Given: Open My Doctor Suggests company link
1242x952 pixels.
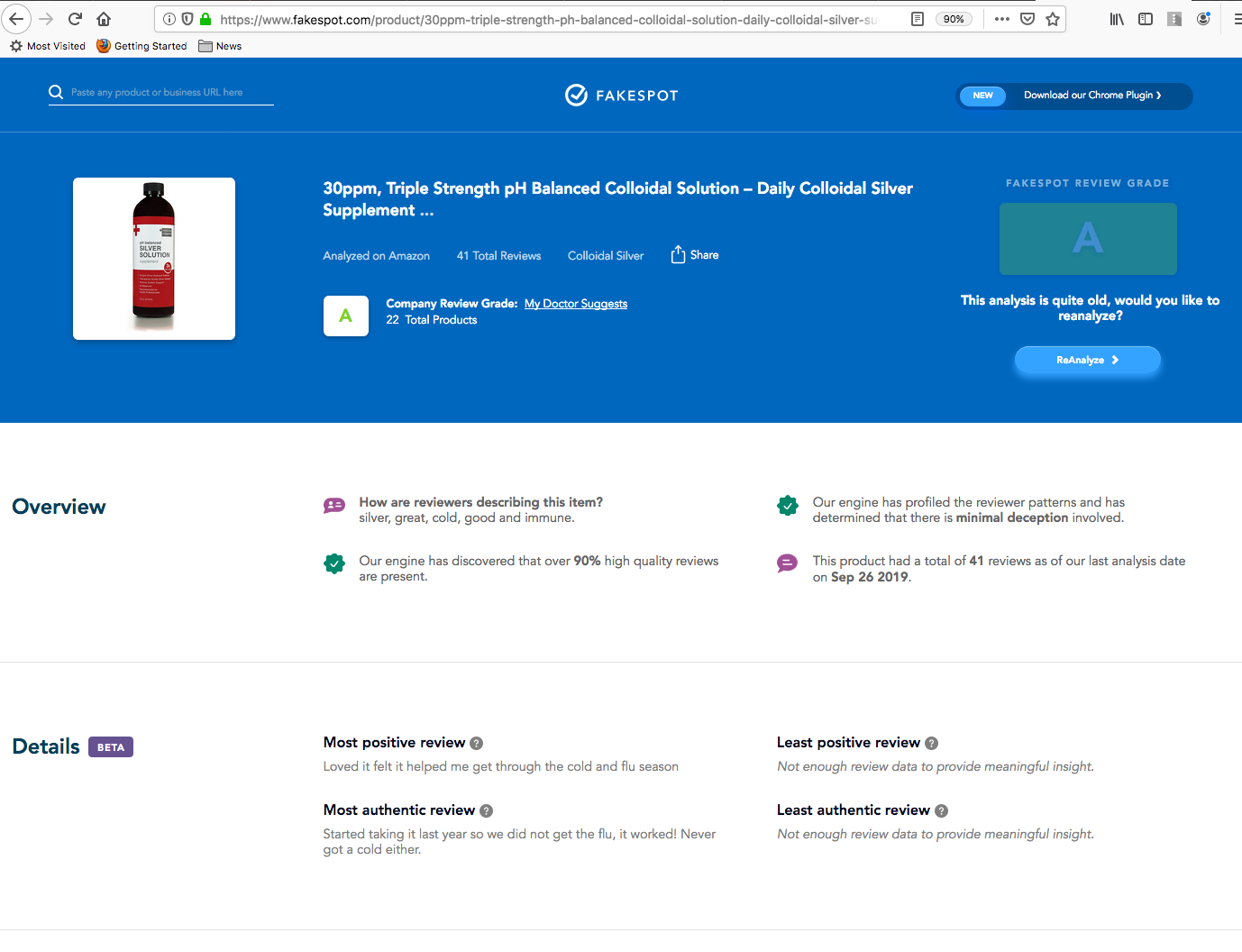Looking at the screenshot, I should click(576, 304).
